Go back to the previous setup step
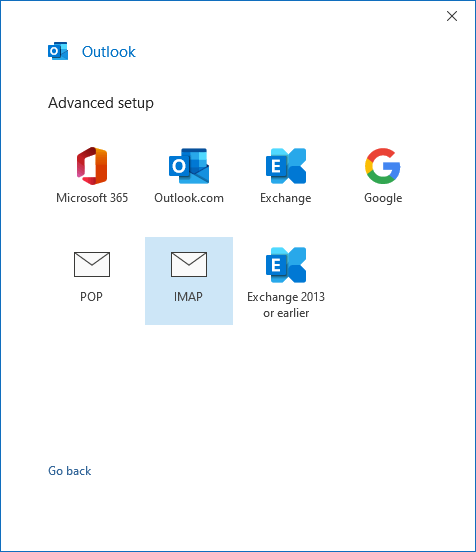The width and height of the screenshot is (476, 552). coord(70,471)
